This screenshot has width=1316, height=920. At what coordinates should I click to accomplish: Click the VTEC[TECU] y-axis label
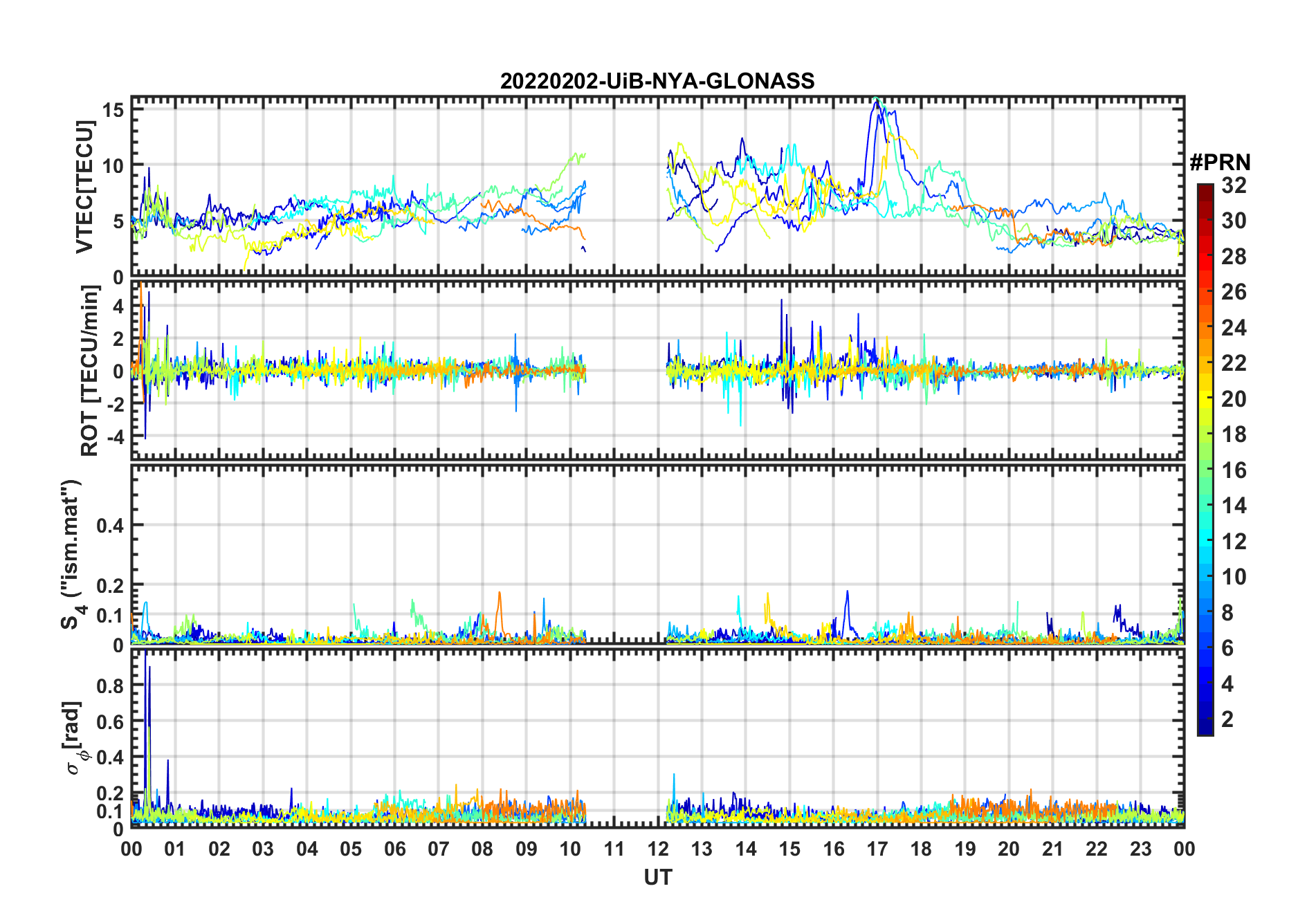pos(84,187)
